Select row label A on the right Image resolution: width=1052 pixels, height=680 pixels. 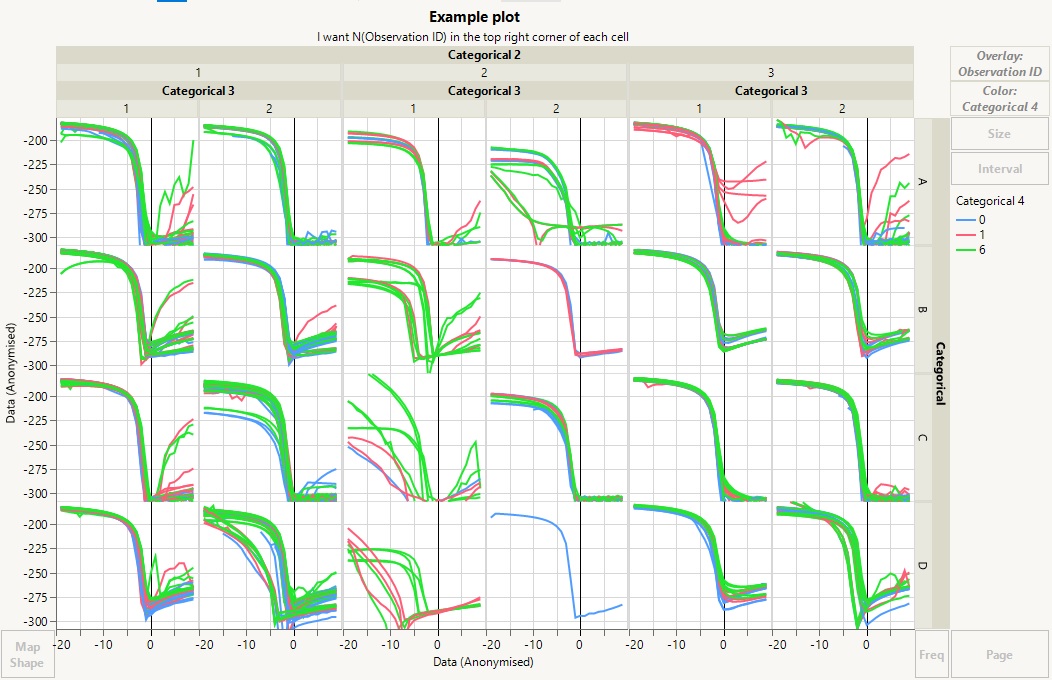[921, 182]
